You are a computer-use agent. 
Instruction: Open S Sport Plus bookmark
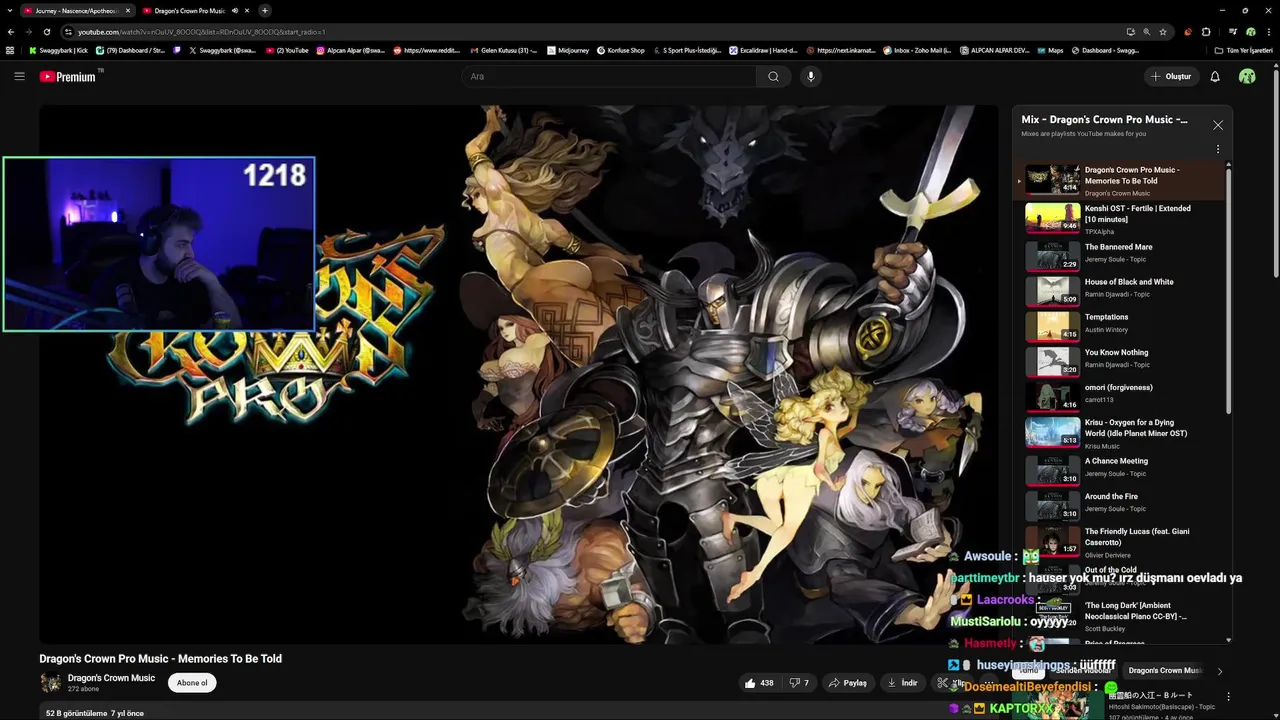point(687,50)
